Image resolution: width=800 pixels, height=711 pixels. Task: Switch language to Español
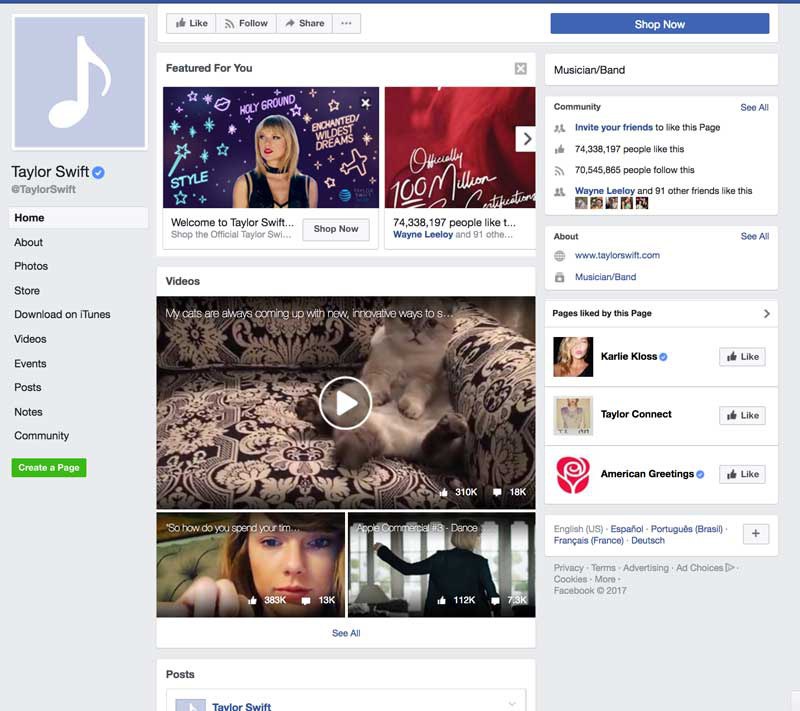pyautogui.click(x=627, y=529)
